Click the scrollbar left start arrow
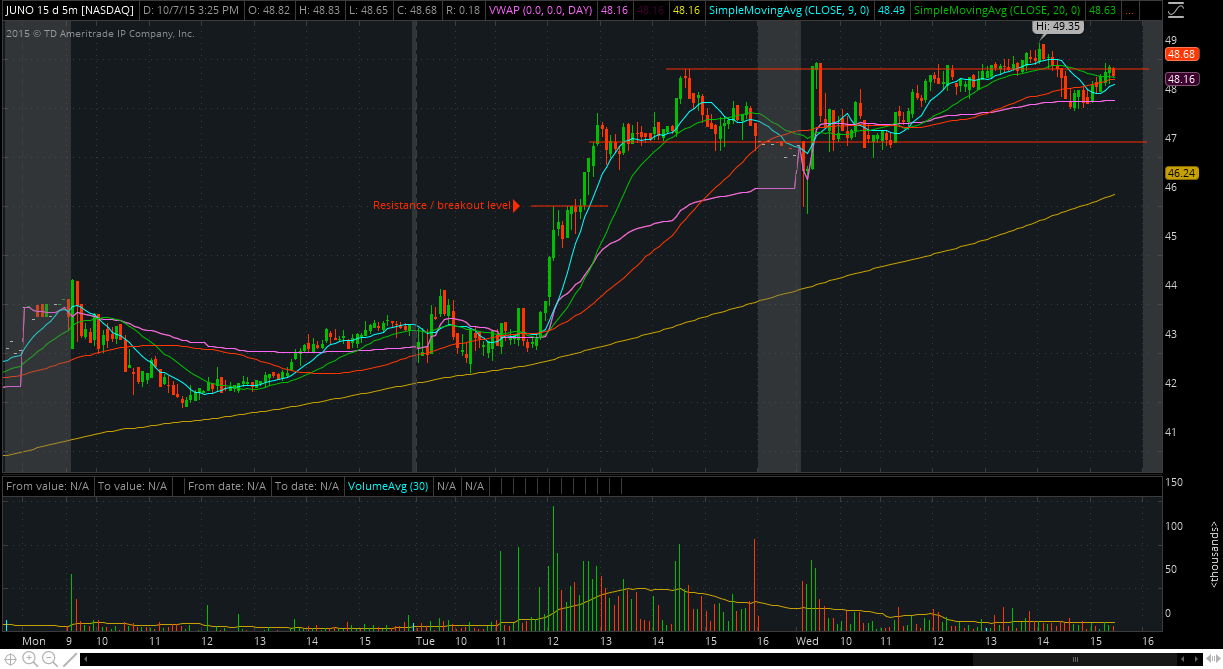The width and height of the screenshot is (1223, 669). pos(85,660)
